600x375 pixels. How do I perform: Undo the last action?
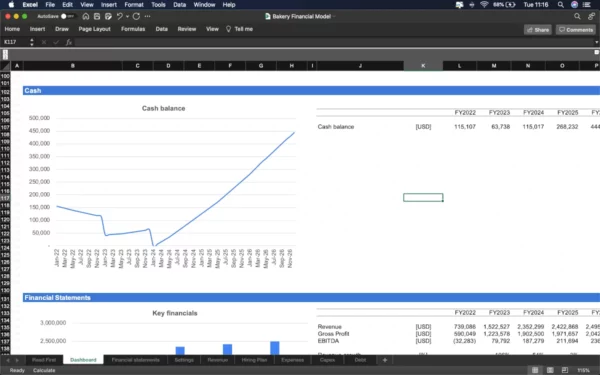(120, 16)
